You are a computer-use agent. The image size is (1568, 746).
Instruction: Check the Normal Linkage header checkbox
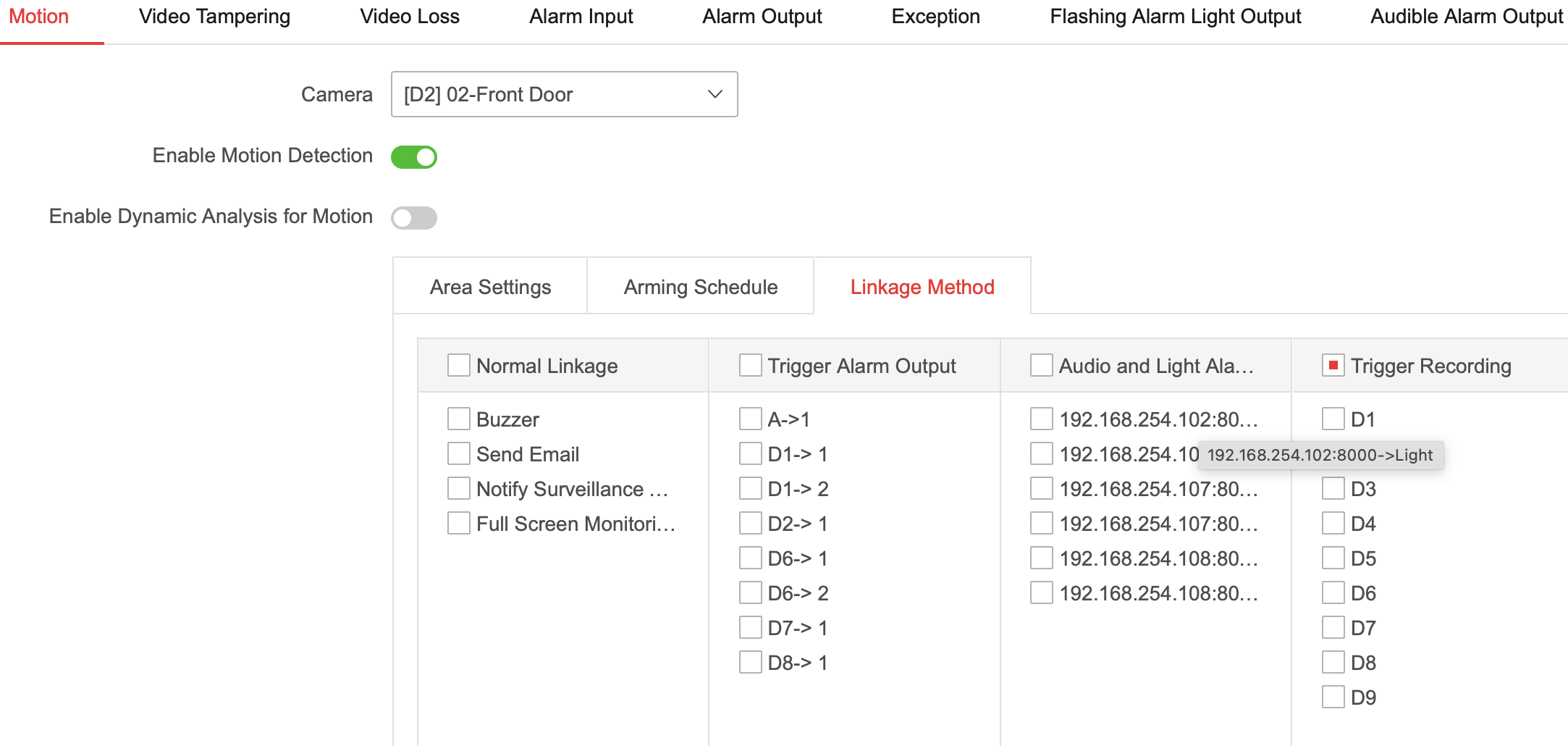point(459,365)
